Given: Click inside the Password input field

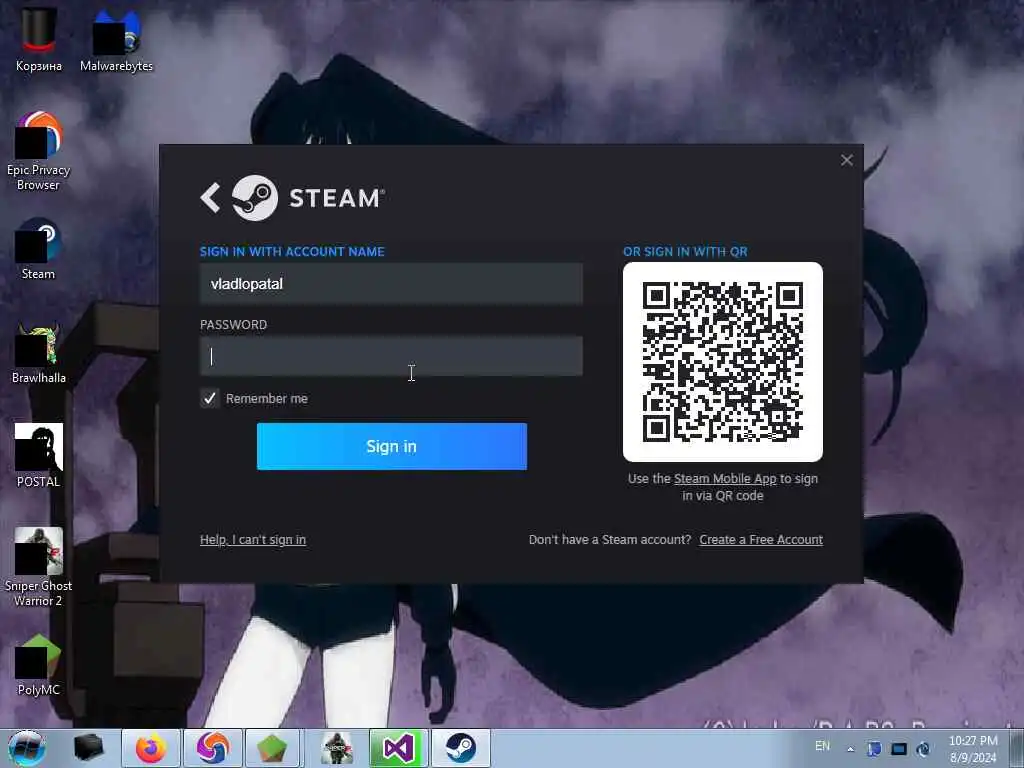Looking at the screenshot, I should coord(391,357).
